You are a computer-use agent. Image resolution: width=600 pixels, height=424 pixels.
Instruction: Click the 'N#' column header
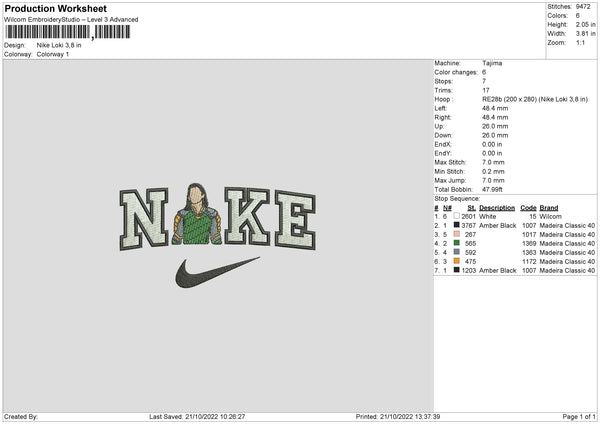(x=447, y=208)
